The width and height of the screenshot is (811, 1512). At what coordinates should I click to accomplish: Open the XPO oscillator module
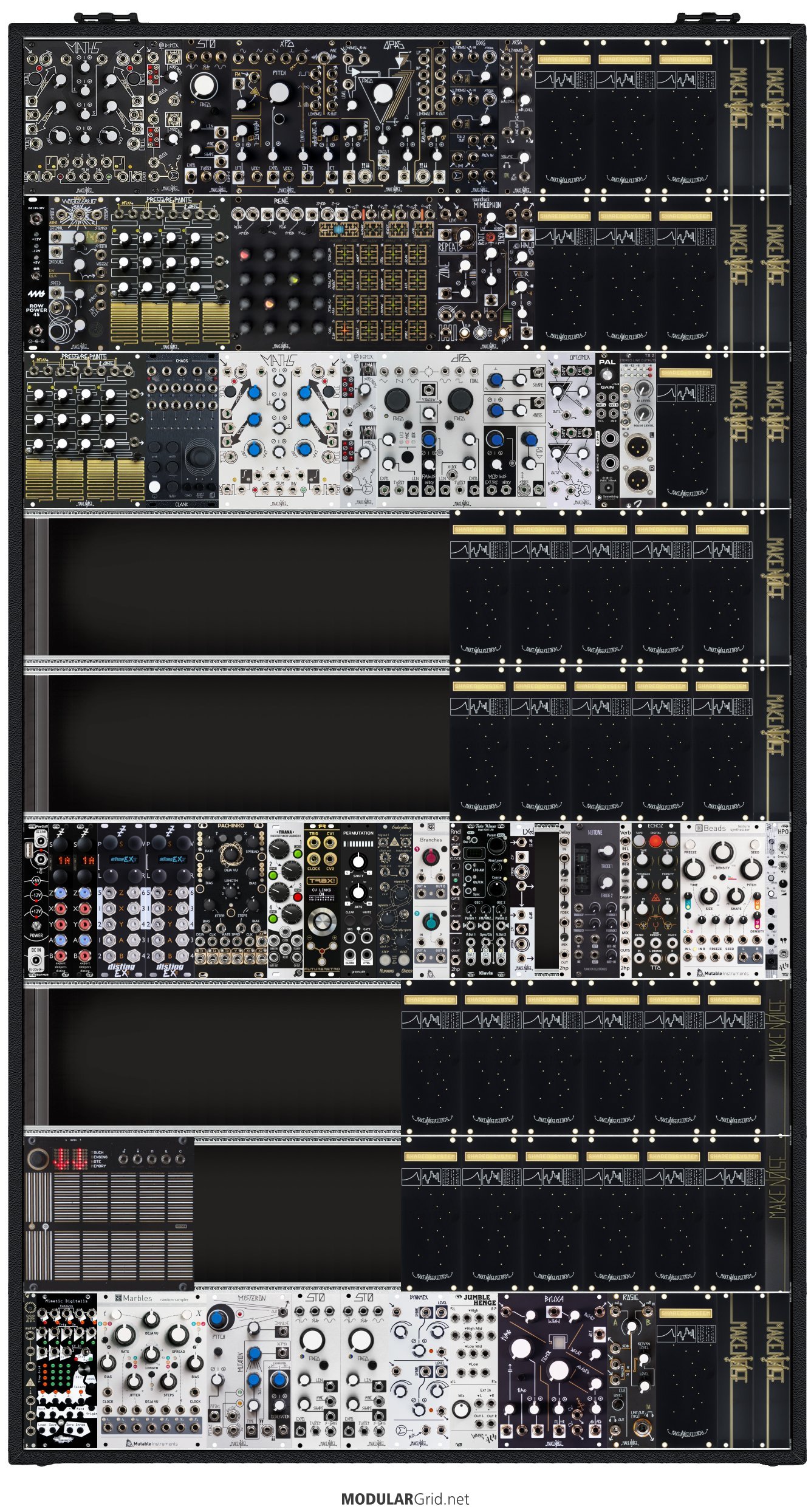pyautogui.click(x=286, y=117)
